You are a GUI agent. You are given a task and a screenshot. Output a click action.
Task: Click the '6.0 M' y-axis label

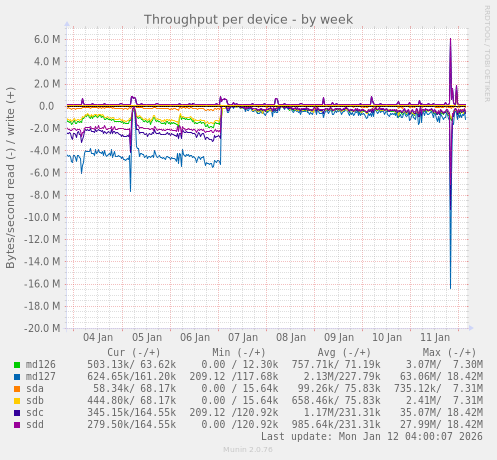pyautogui.click(x=47, y=39)
